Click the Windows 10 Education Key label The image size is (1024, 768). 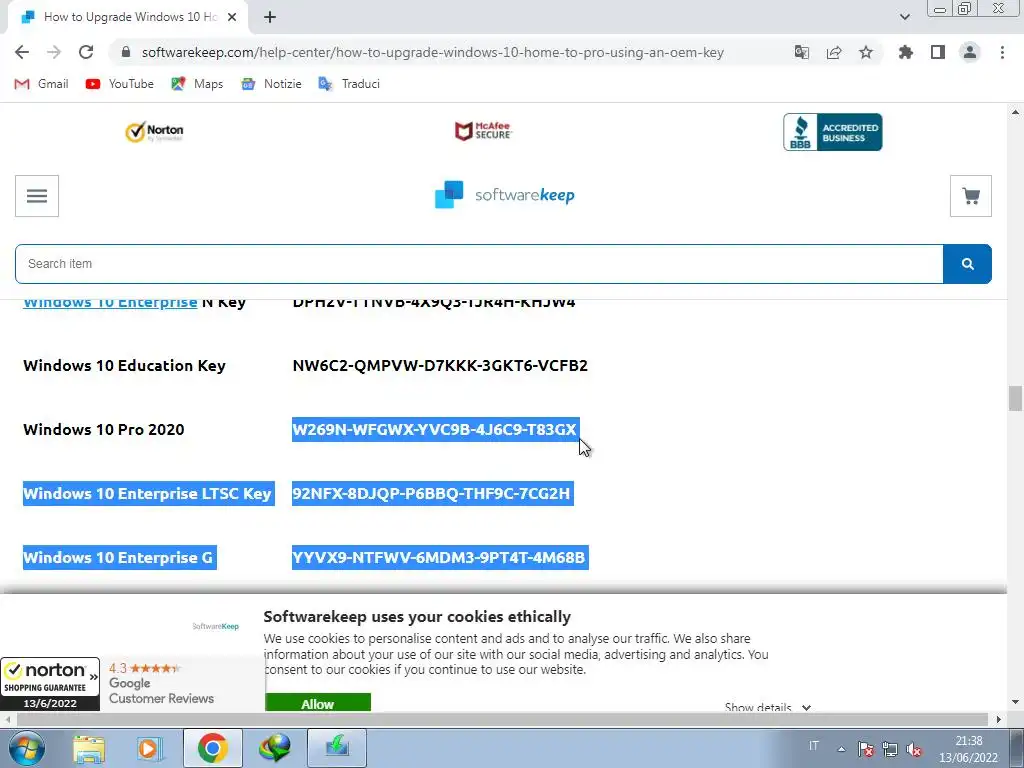coord(124,366)
